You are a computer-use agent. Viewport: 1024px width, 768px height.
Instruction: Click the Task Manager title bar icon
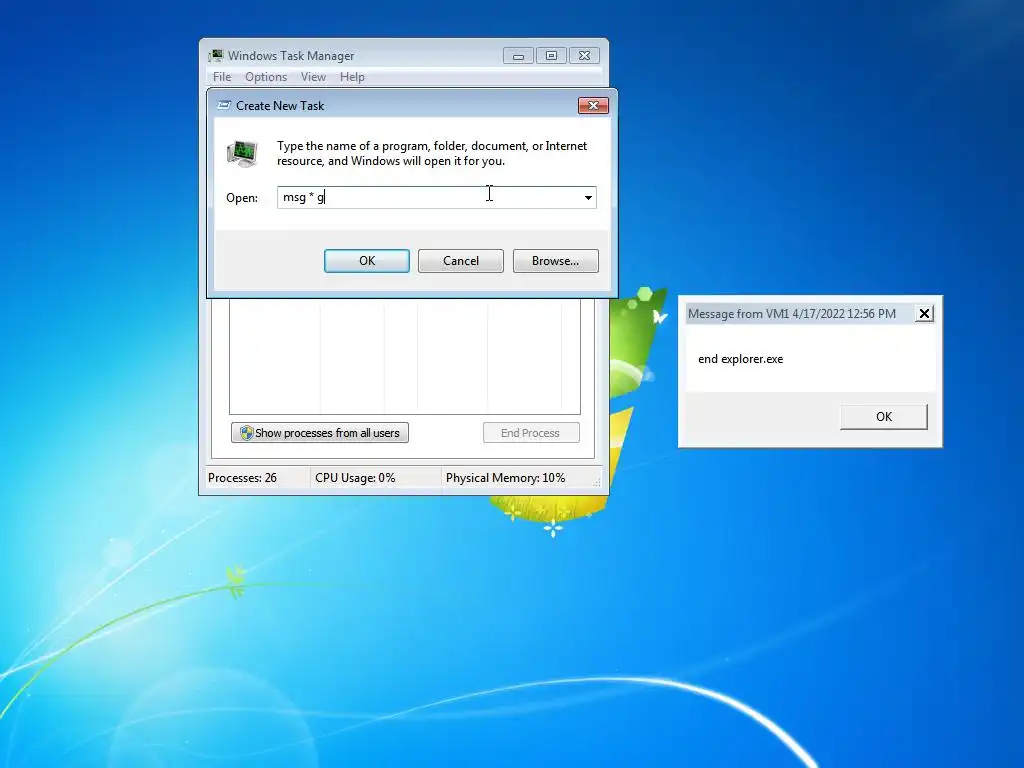click(x=216, y=56)
